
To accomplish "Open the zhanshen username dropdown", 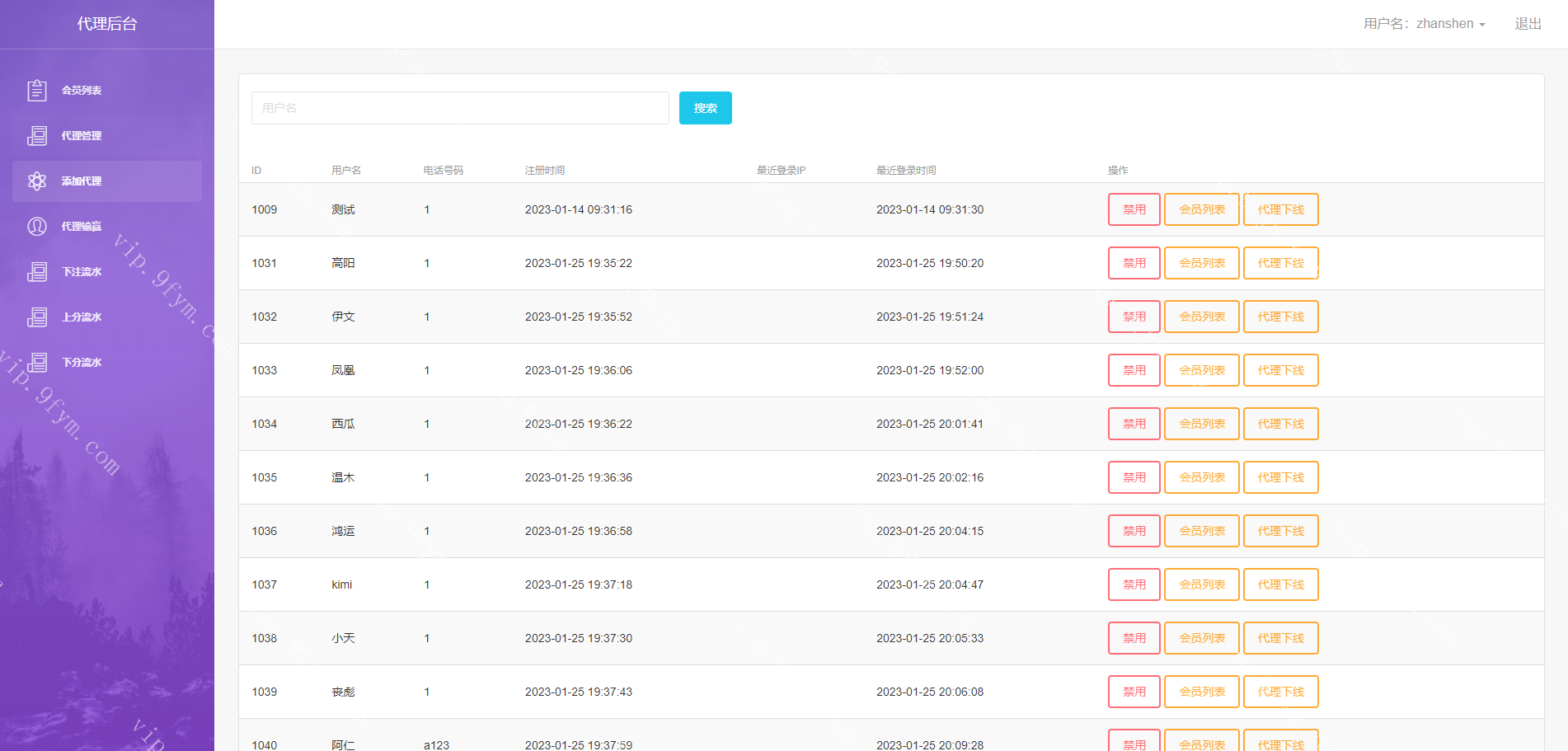I will click(1424, 24).
